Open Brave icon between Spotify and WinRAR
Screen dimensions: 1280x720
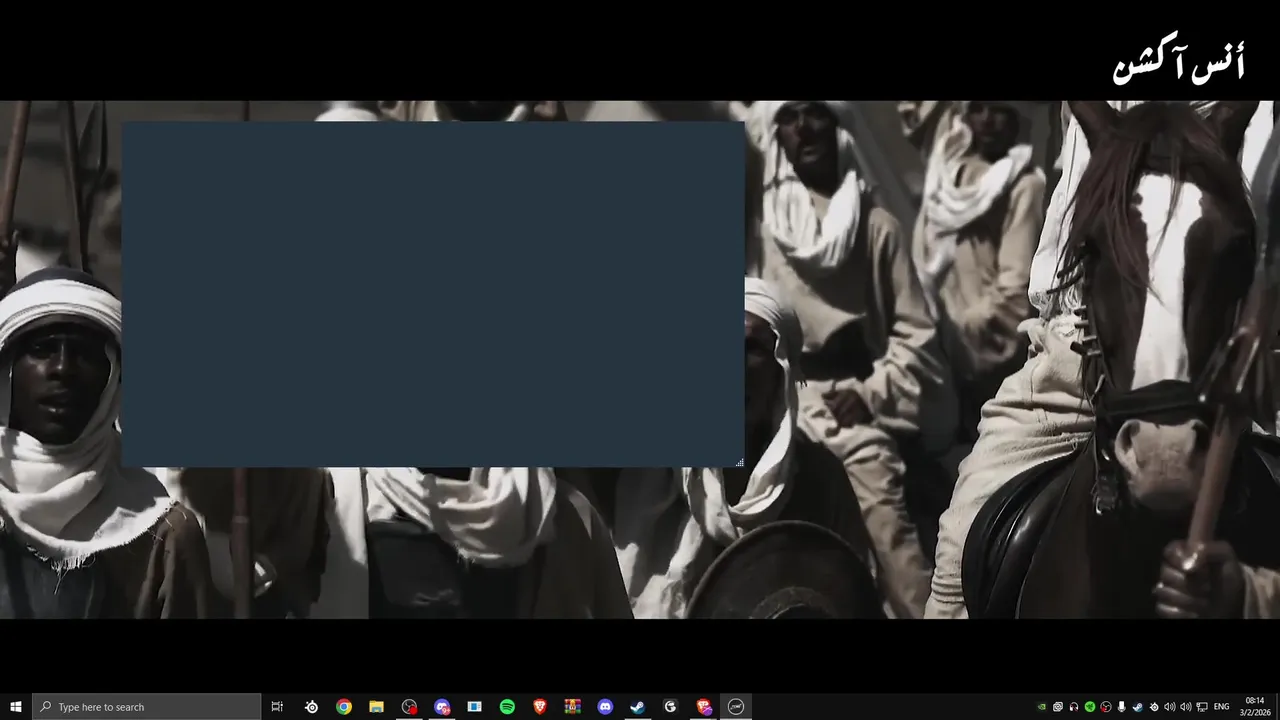(x=540, y=707)
